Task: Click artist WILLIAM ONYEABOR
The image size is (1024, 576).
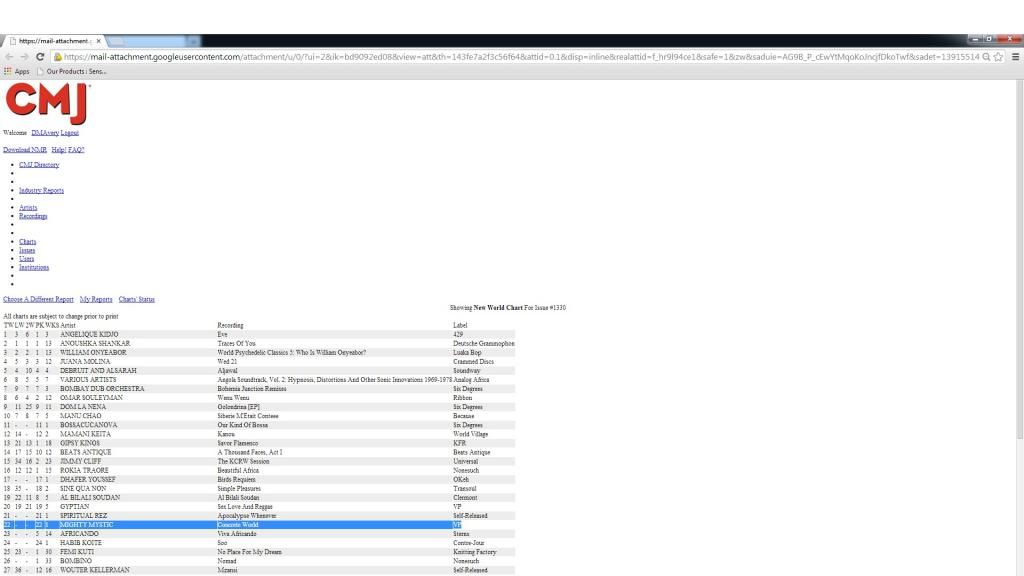Action: click(x=93, y=353)
